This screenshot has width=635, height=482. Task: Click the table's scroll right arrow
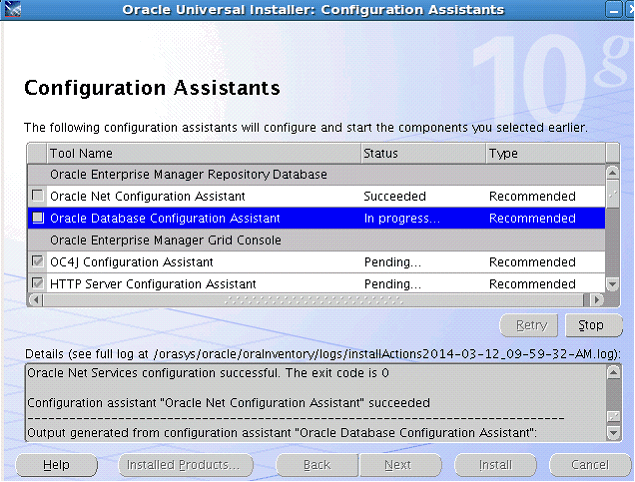pyautogui.click(x=598, y=299)
